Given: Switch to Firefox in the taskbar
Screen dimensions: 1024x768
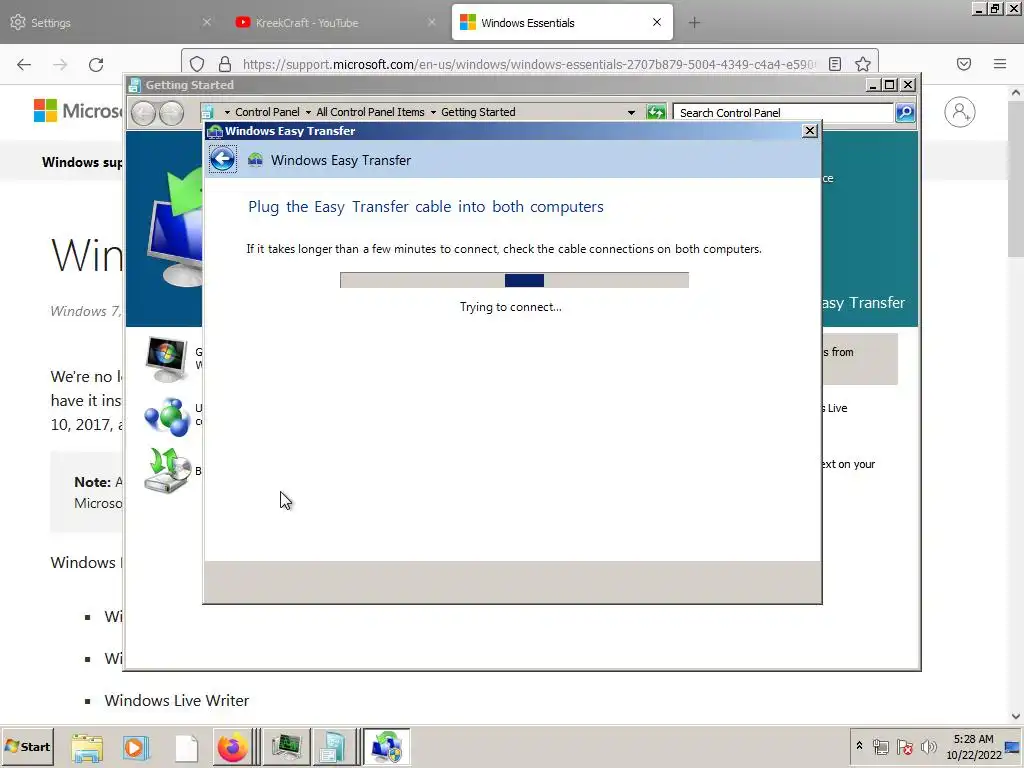Looking at the screenshot, I should (232, 747).
